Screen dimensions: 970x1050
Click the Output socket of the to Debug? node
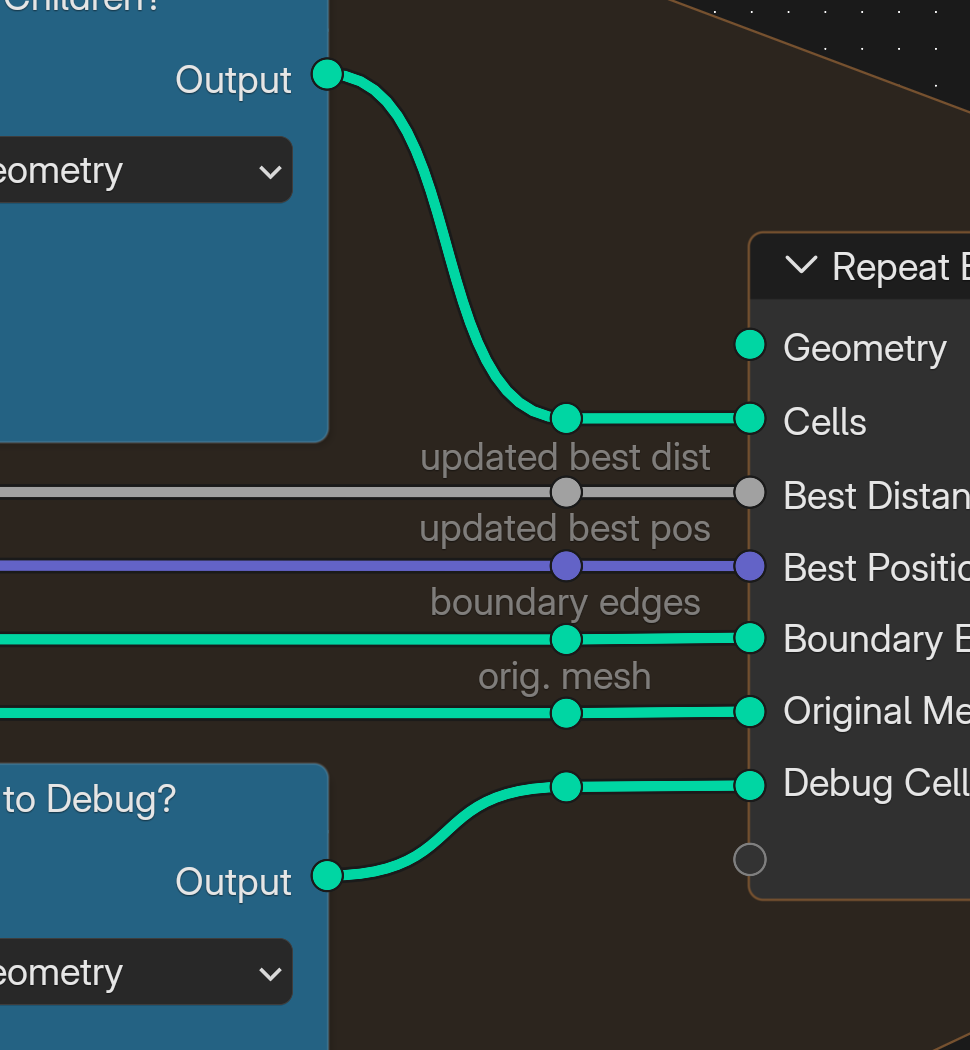[327, 876]
